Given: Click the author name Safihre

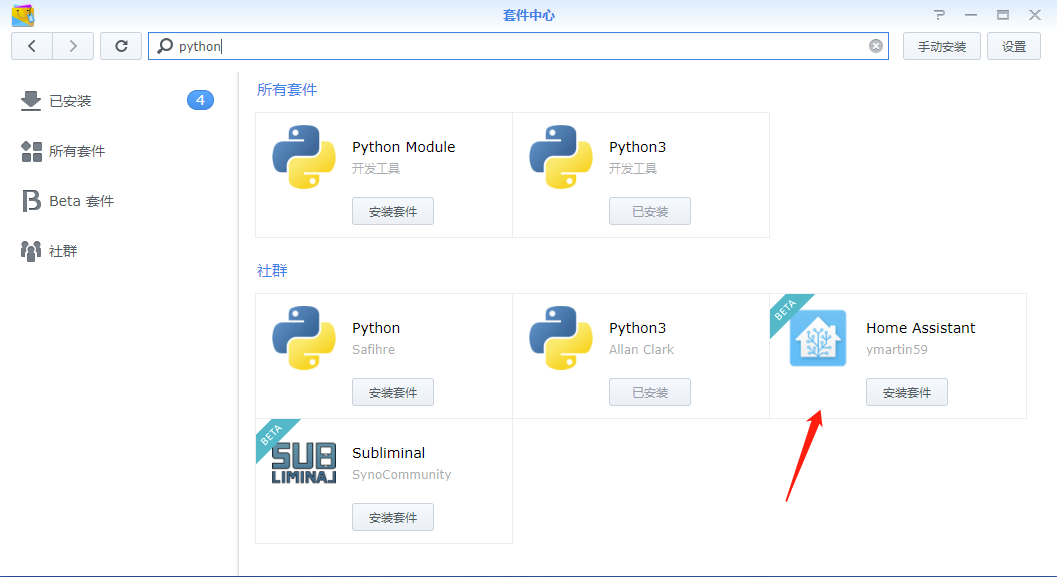Looking at the screenshot, I should point(373,349).
